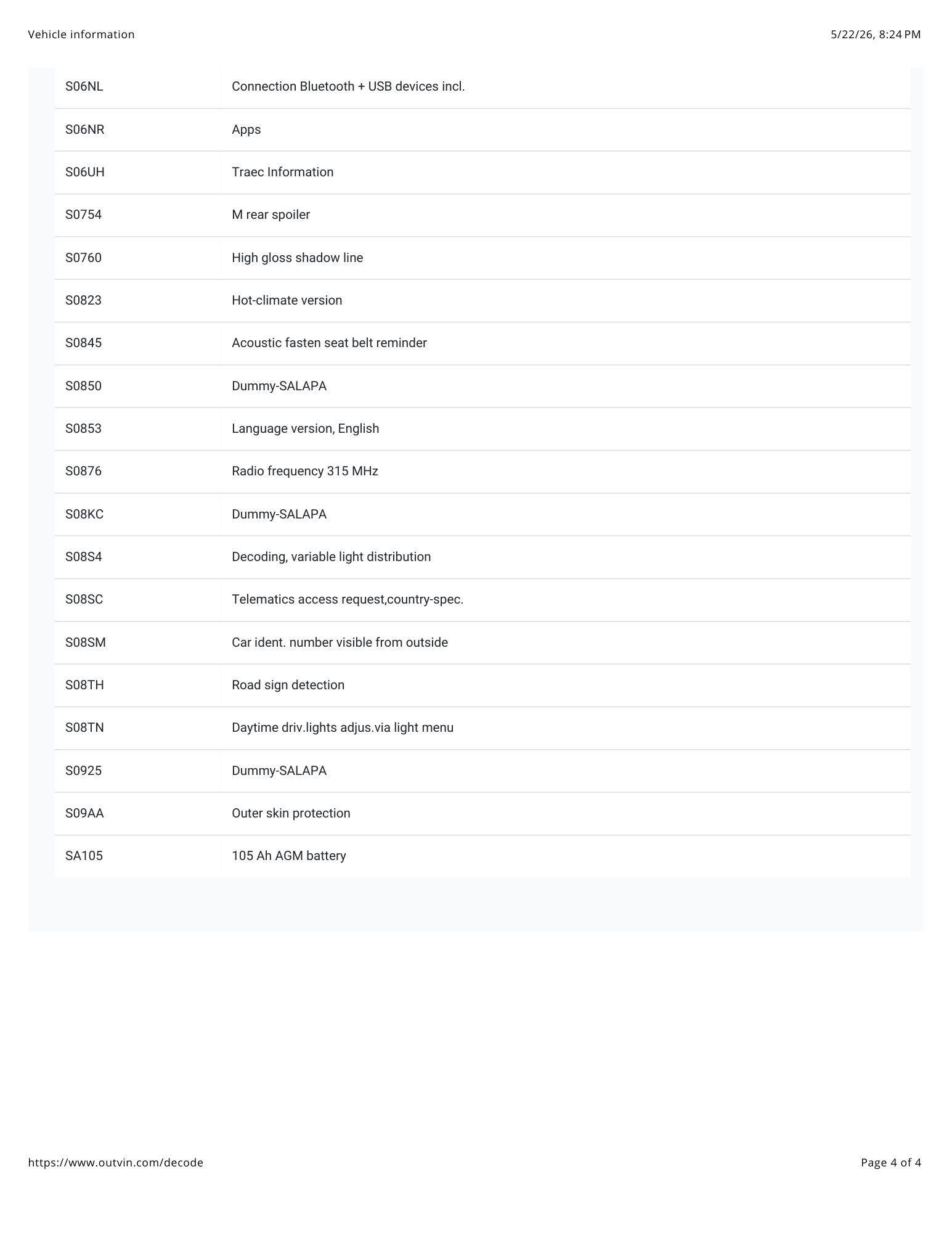Click Decoding, variable light distribution text
This screenshot has height=1233, width=952.
tap(332, 557)
